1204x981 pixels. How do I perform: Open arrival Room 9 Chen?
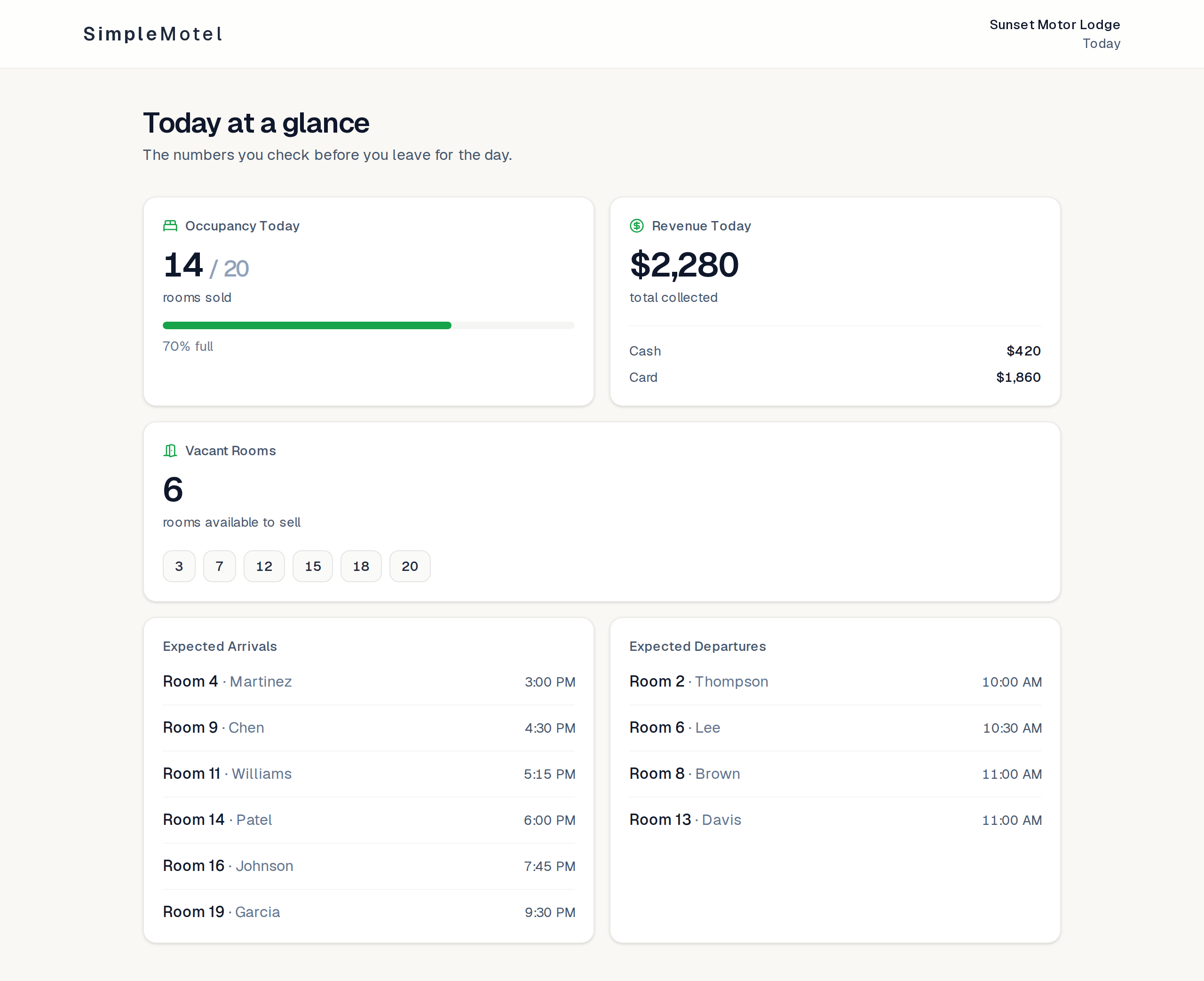pos(368,728)
